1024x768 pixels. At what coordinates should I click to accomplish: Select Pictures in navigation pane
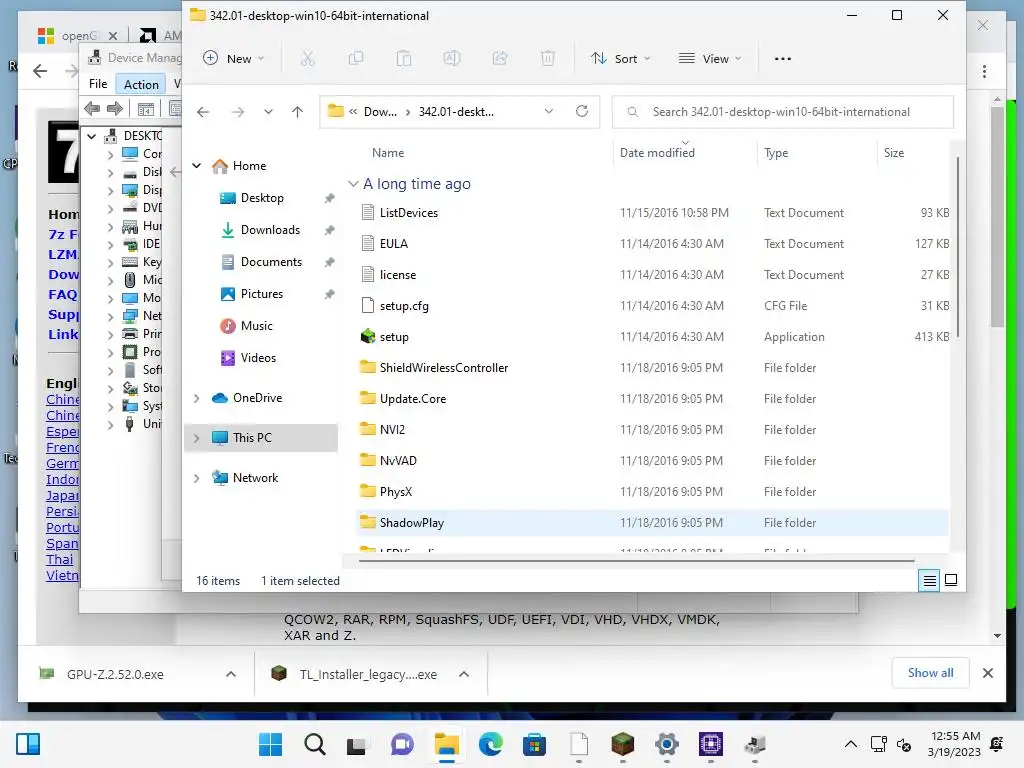pos(261,294)
